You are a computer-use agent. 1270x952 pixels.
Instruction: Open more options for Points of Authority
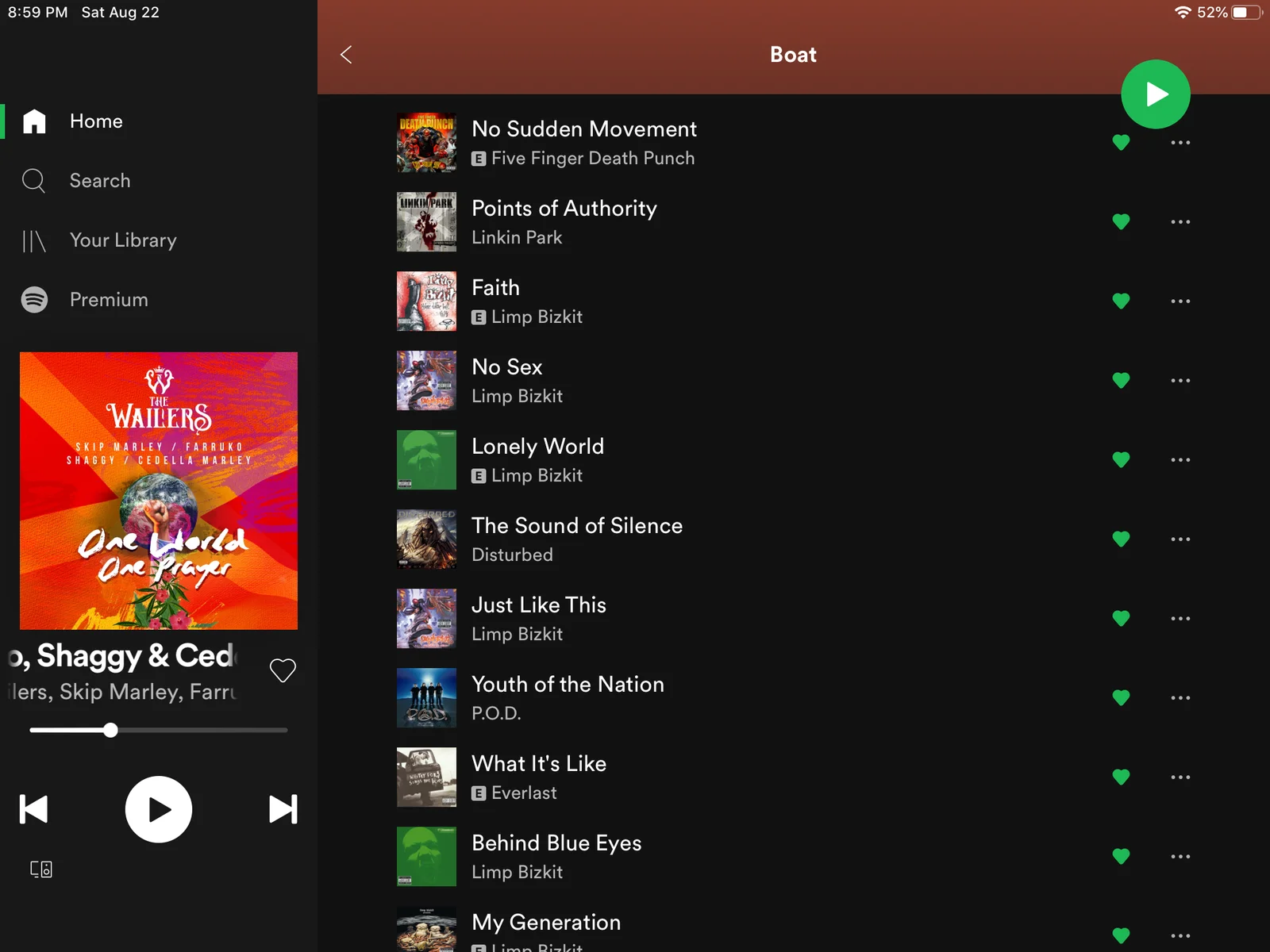1180,222
